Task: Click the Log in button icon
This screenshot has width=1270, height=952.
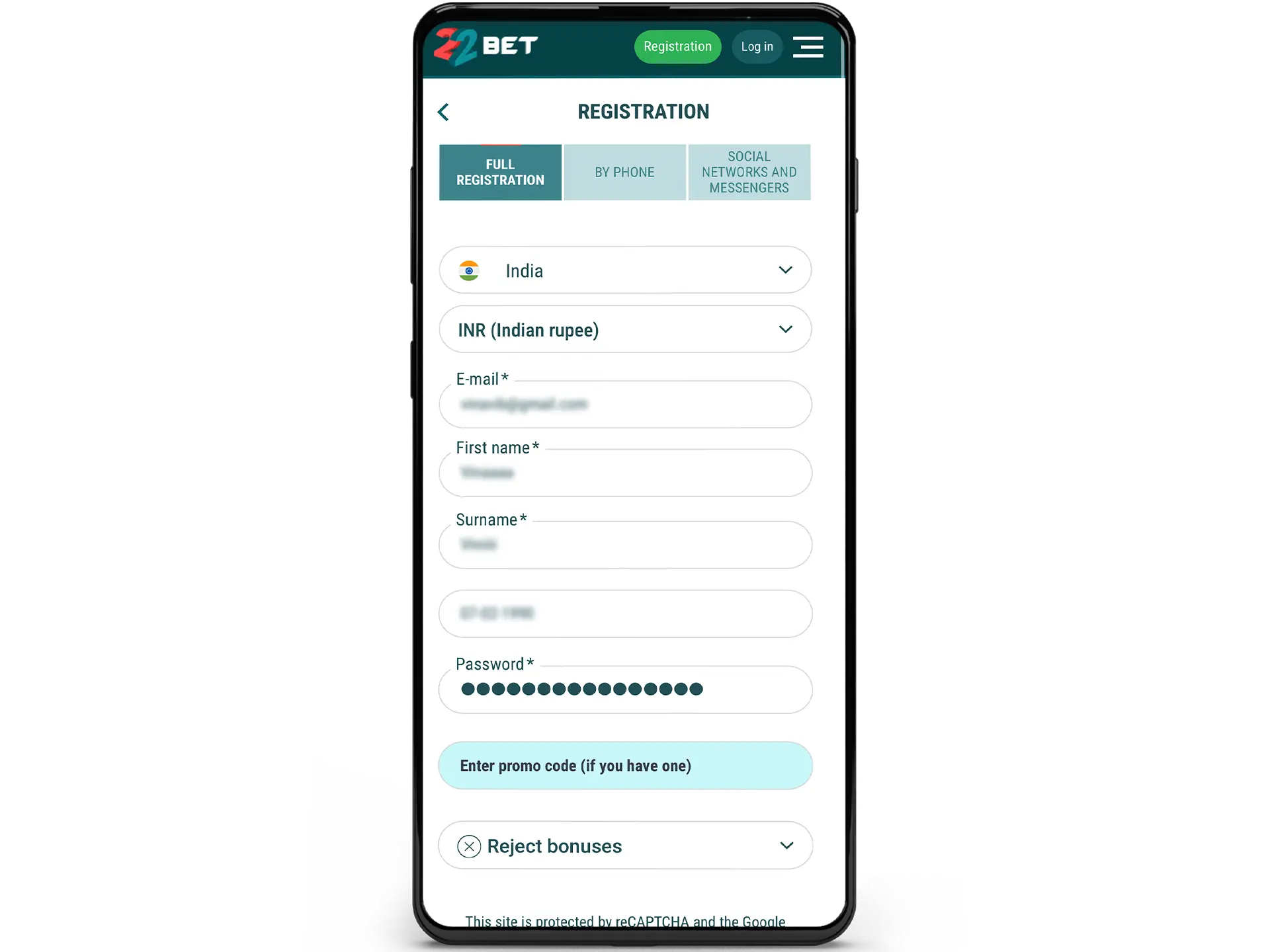Action: (x=757, y=46)
